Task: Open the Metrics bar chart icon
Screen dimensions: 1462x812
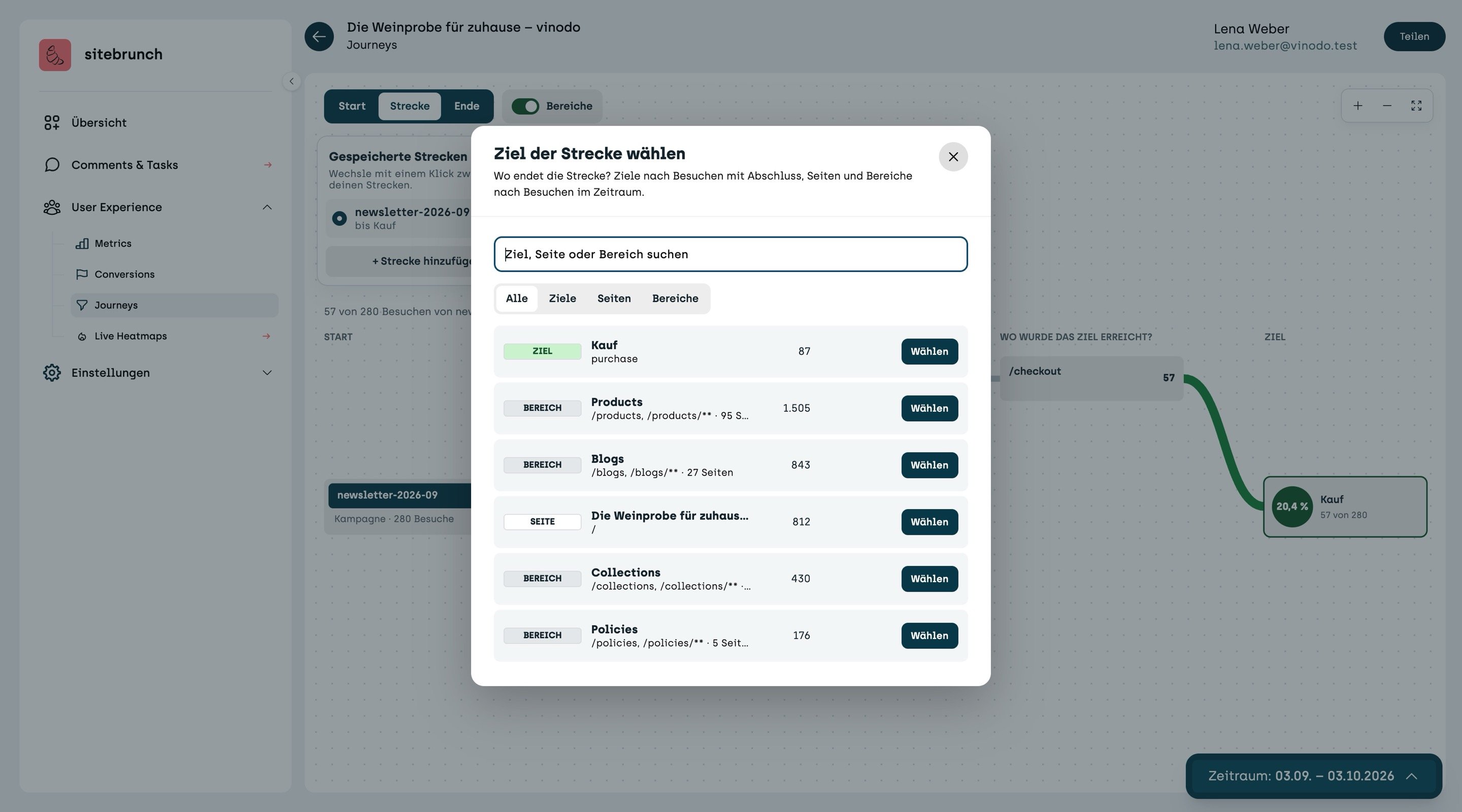Action: tap(82, 244)
